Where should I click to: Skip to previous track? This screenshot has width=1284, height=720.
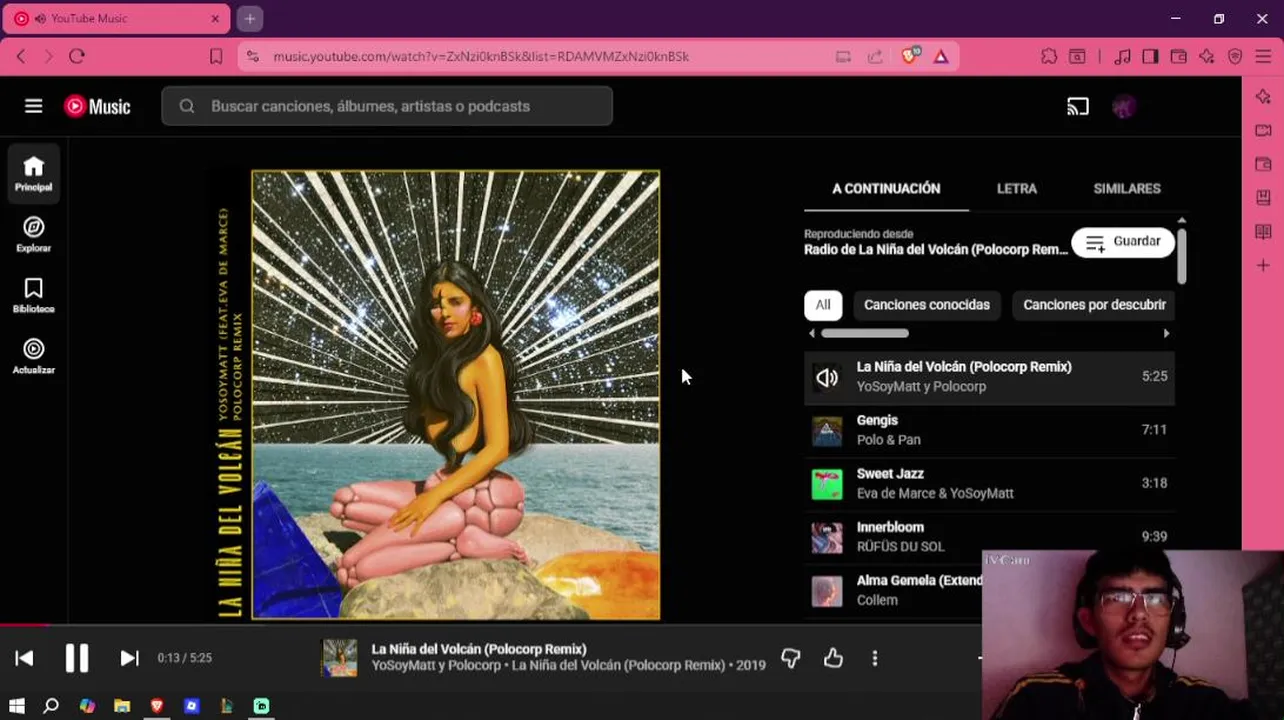25,658
